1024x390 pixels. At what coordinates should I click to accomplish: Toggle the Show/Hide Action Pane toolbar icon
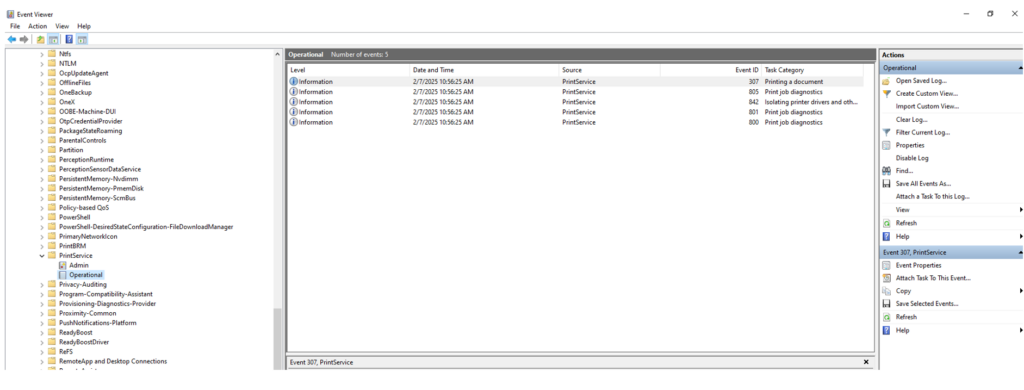(x=82, y=40)
